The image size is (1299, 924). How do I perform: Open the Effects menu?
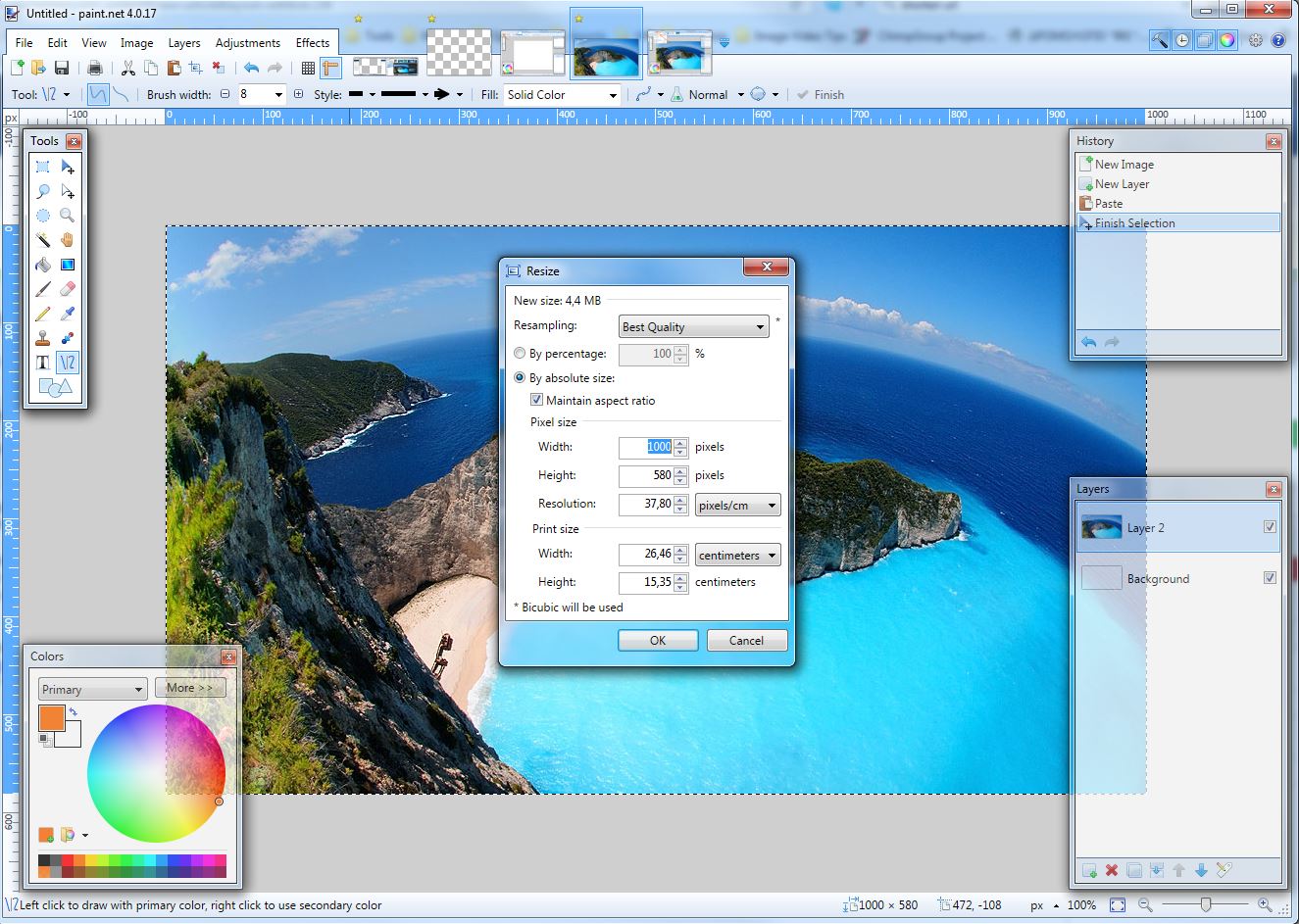coord(313,43)
